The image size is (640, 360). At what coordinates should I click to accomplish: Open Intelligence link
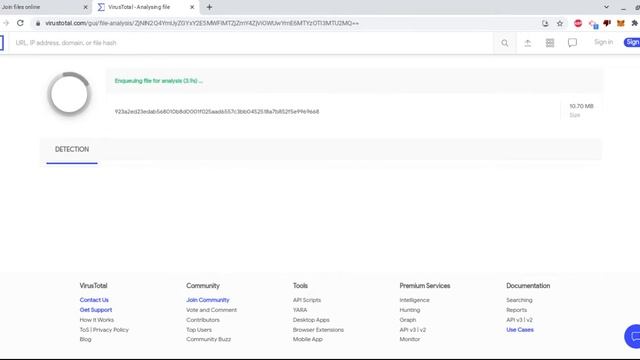pyautogui.click(x=414, y=300)
